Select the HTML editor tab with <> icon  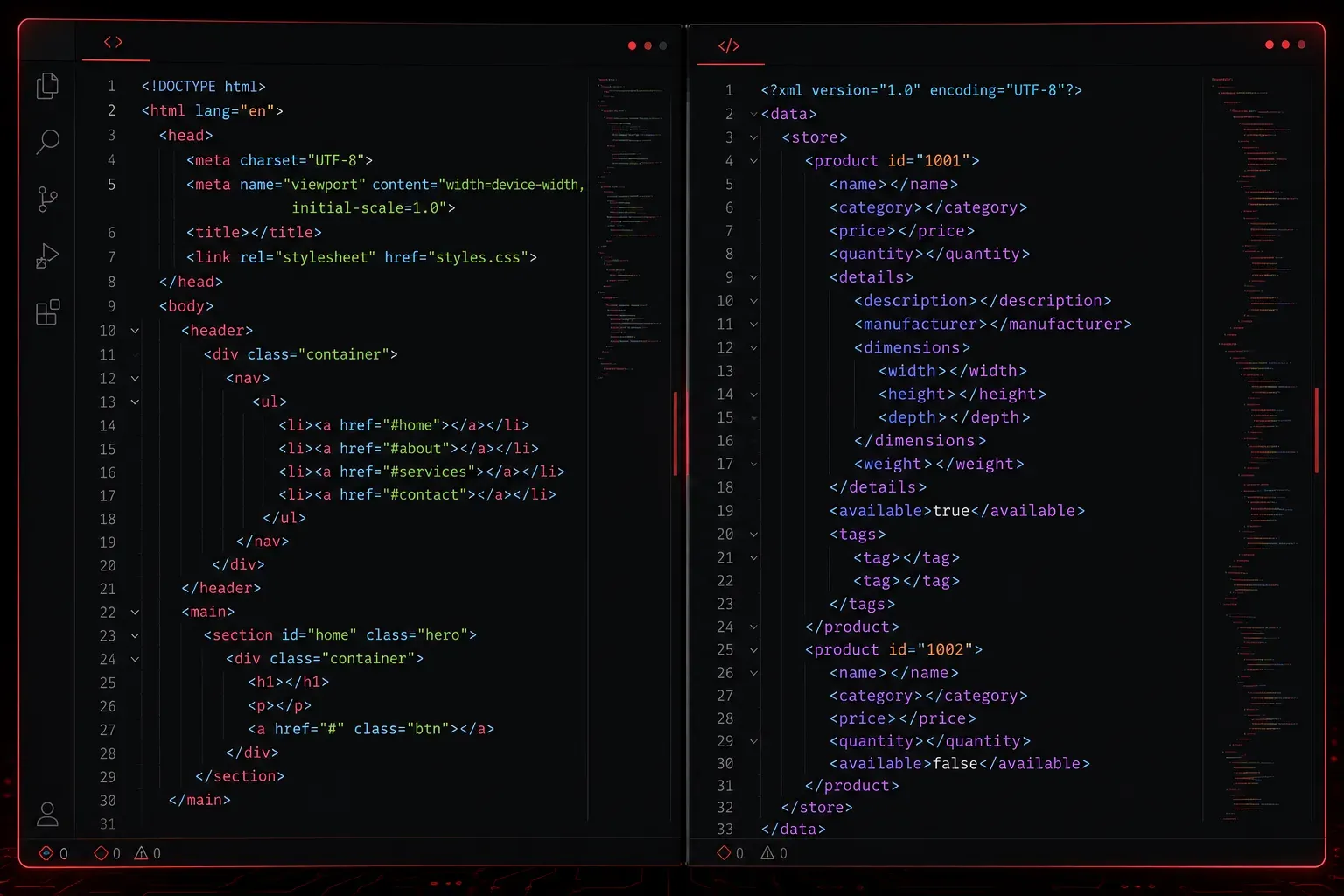click(x=113, y=42)
